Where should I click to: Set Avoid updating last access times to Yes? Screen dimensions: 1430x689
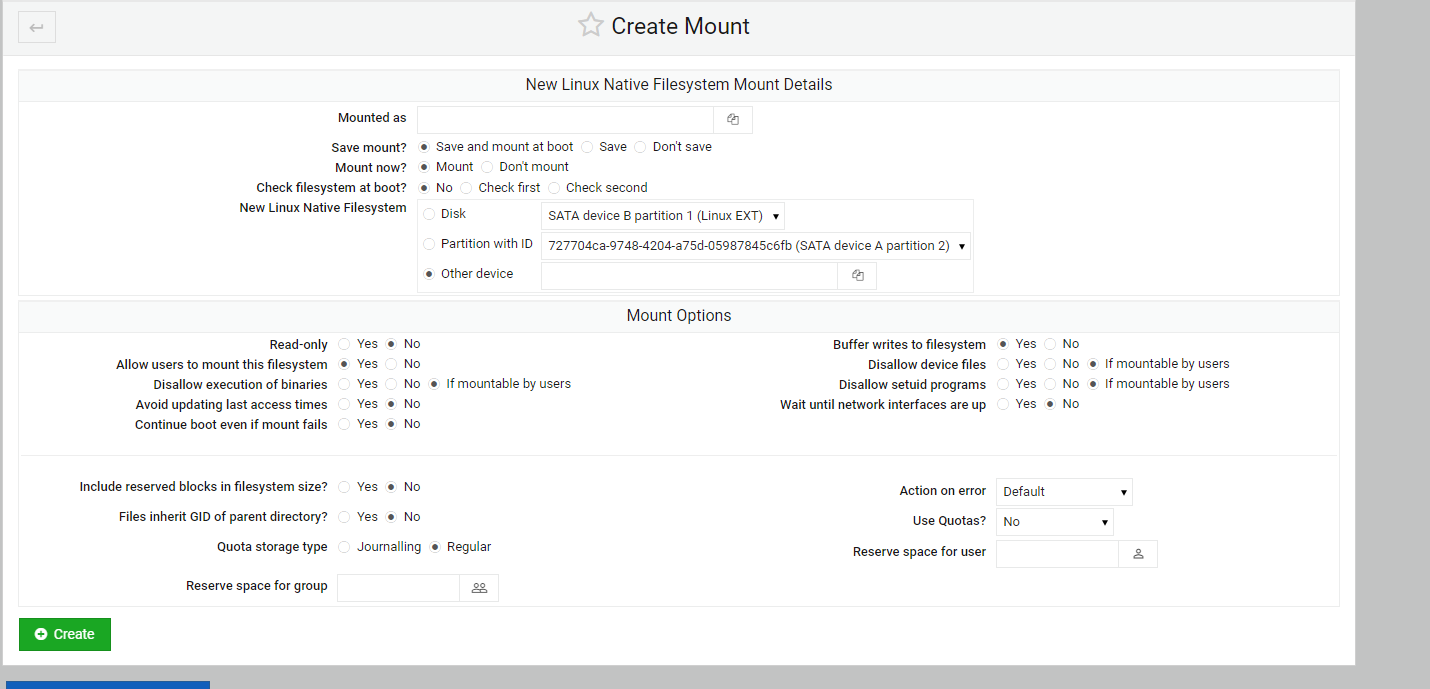coord(344,404)
